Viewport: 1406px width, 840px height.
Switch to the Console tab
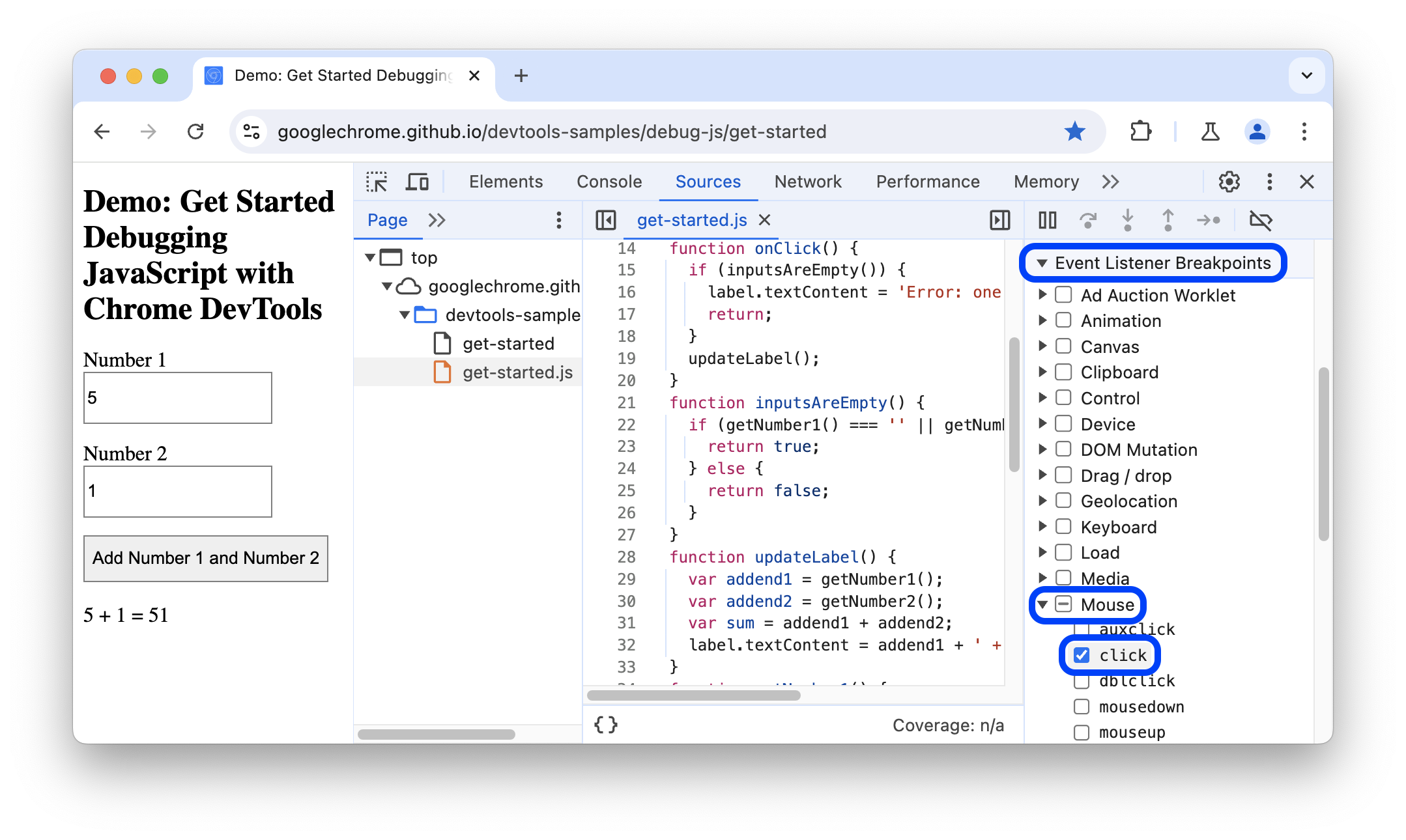tap(609, 182)
